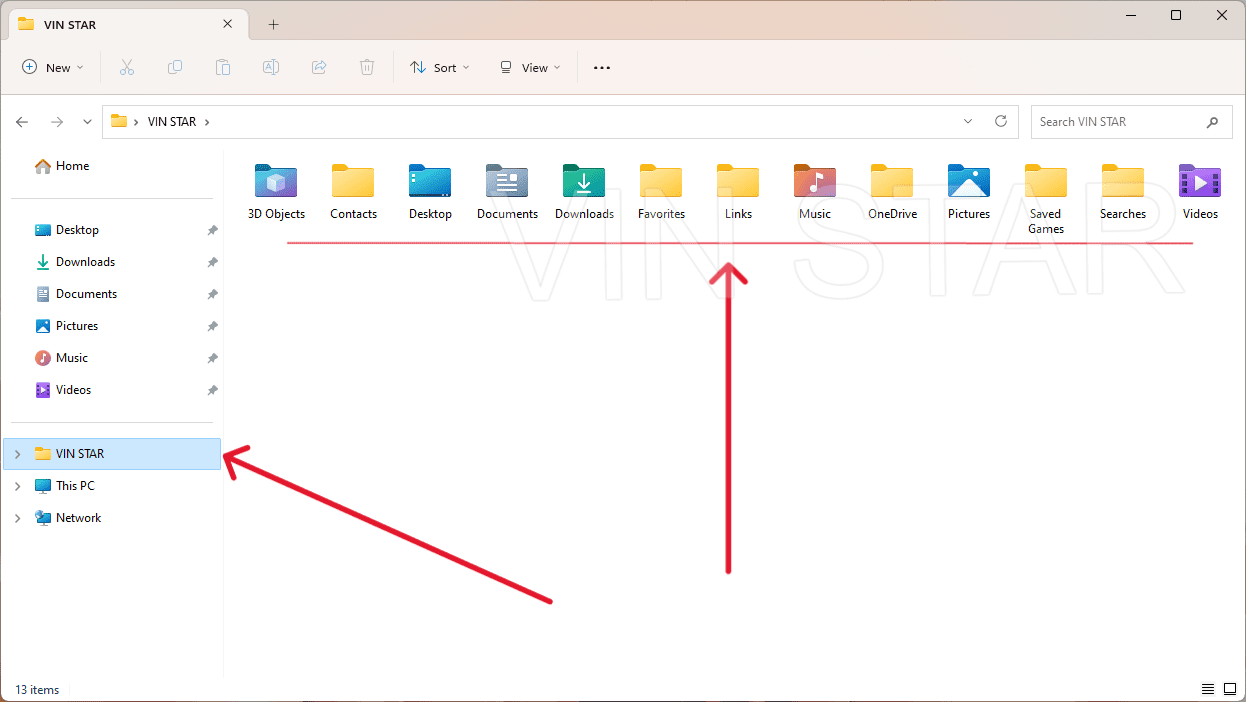The height and width of the screenshot is (702, 1246).
Task: Open the See more three-dots menu
Action: pyautogui.click(x=601, y=67)
